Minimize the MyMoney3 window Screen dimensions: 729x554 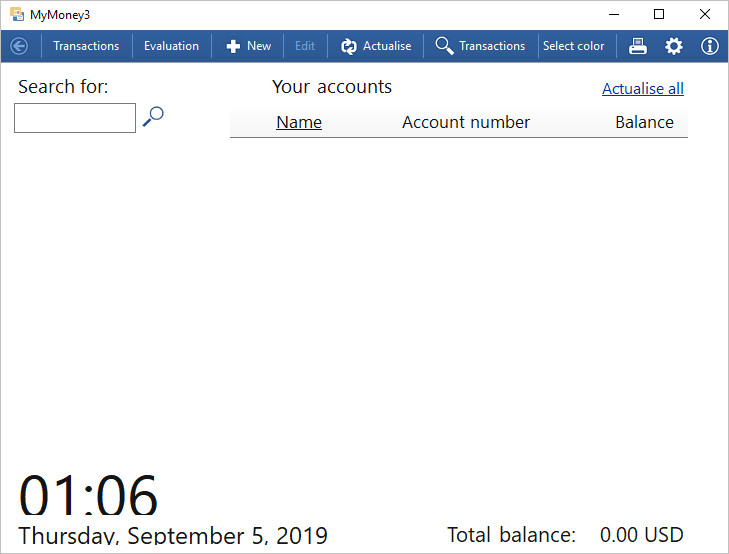click(x=614, y=14)
